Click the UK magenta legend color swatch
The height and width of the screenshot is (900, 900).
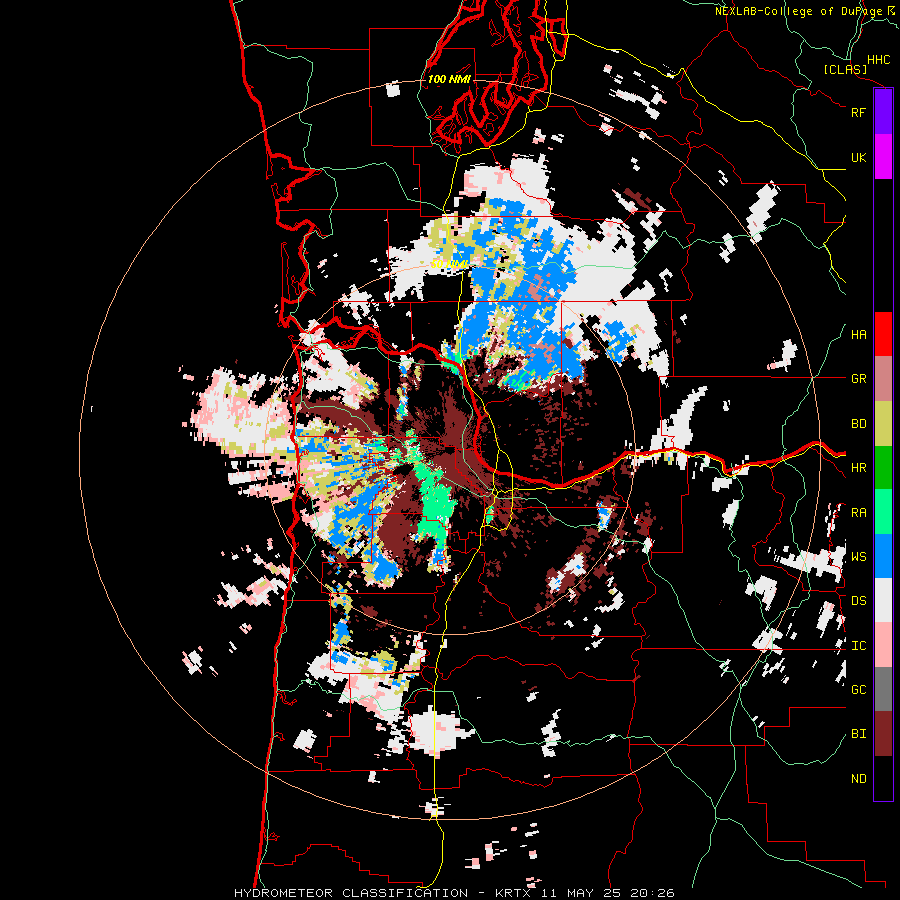[x=883, y=157]
